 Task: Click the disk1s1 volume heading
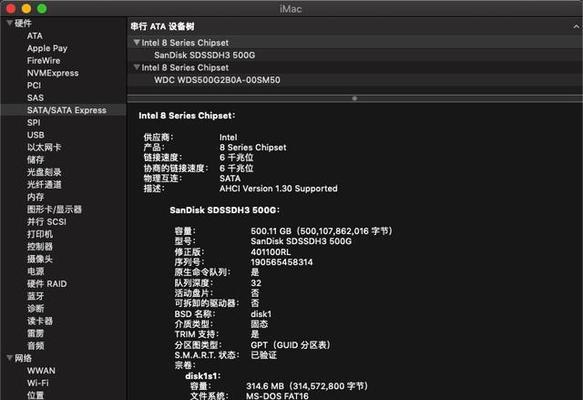(x=203, y=376)
